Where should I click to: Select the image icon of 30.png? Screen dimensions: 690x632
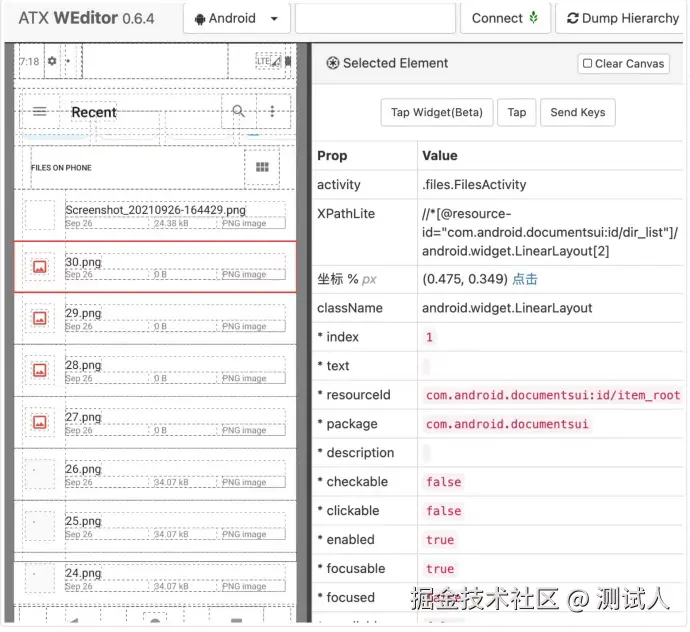[40, 266]
